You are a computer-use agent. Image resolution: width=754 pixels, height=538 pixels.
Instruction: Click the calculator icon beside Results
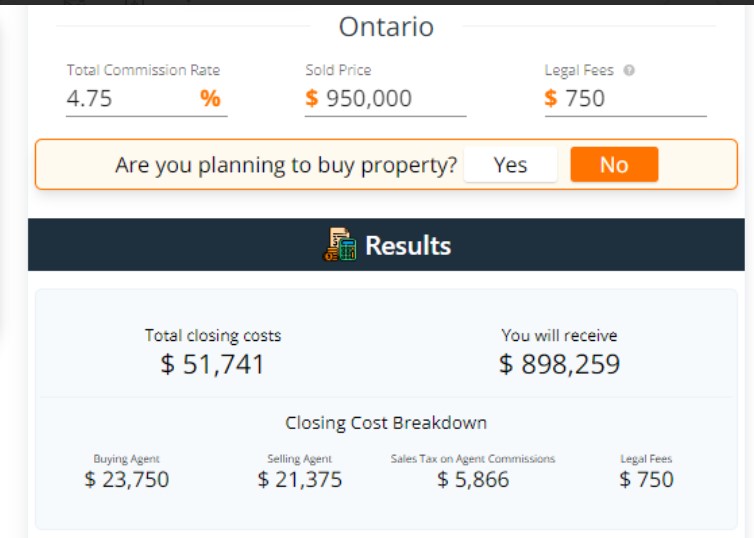click(x=340, y=245)
